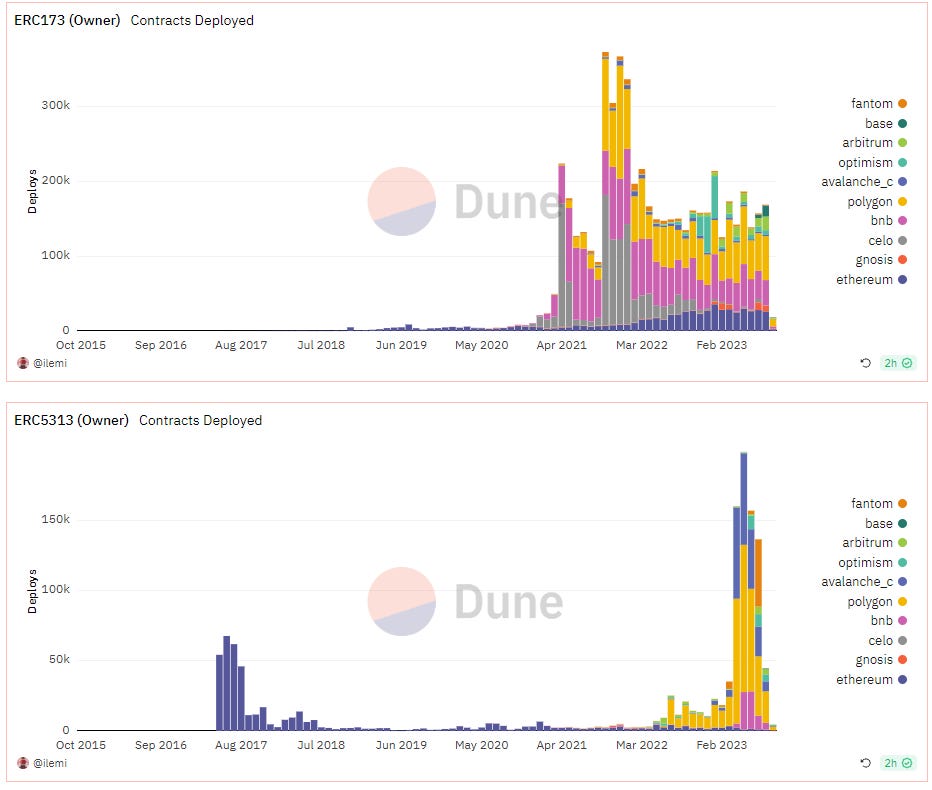Toggle base series in ERC173 chart legend
Image resolution: width=932 pixels, height=790 pixels.
click(x=886, y=123)
